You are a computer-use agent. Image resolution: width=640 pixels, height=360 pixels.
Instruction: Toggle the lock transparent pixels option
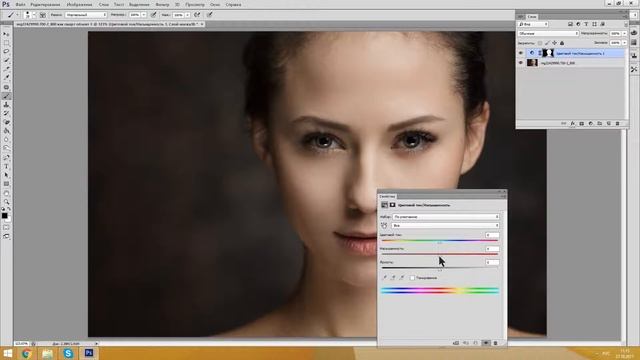click(x=540, y=43)
